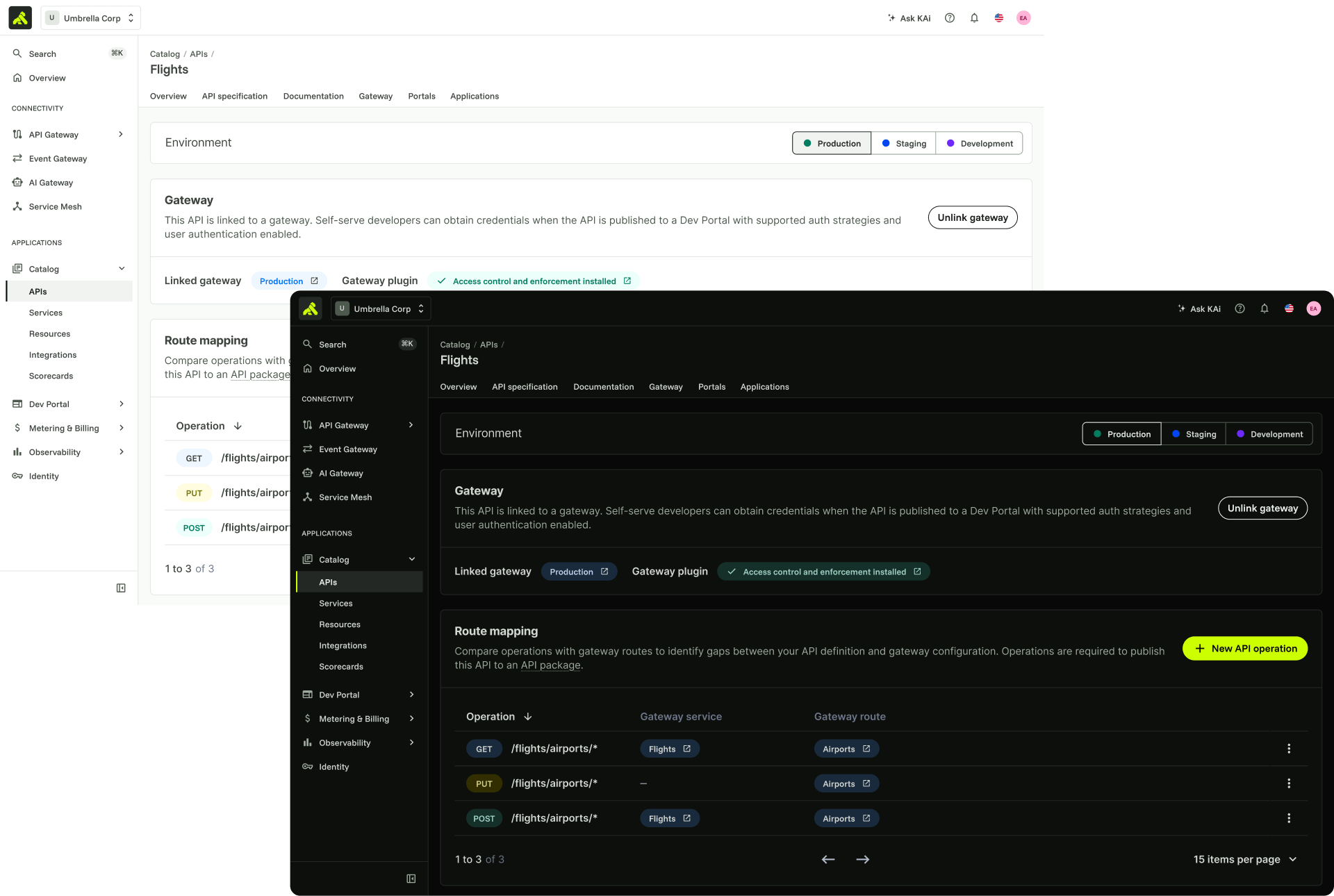Open API package link in dark Route mapping
The image size is (1334, 896).
click(550, 665)
